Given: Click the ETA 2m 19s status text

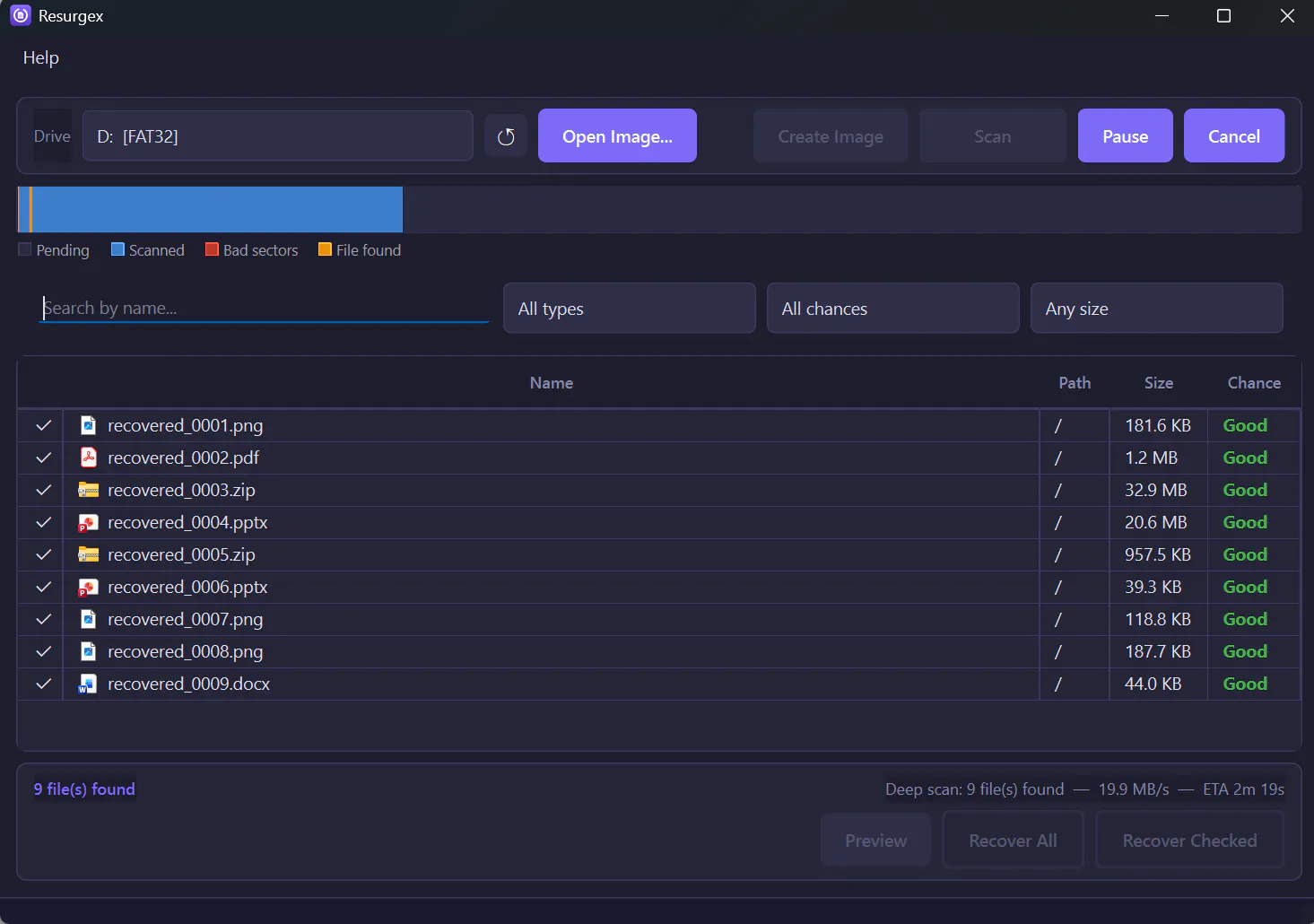Looking at the screenshot, I should pyautogui.click(x=1243, y=789).
